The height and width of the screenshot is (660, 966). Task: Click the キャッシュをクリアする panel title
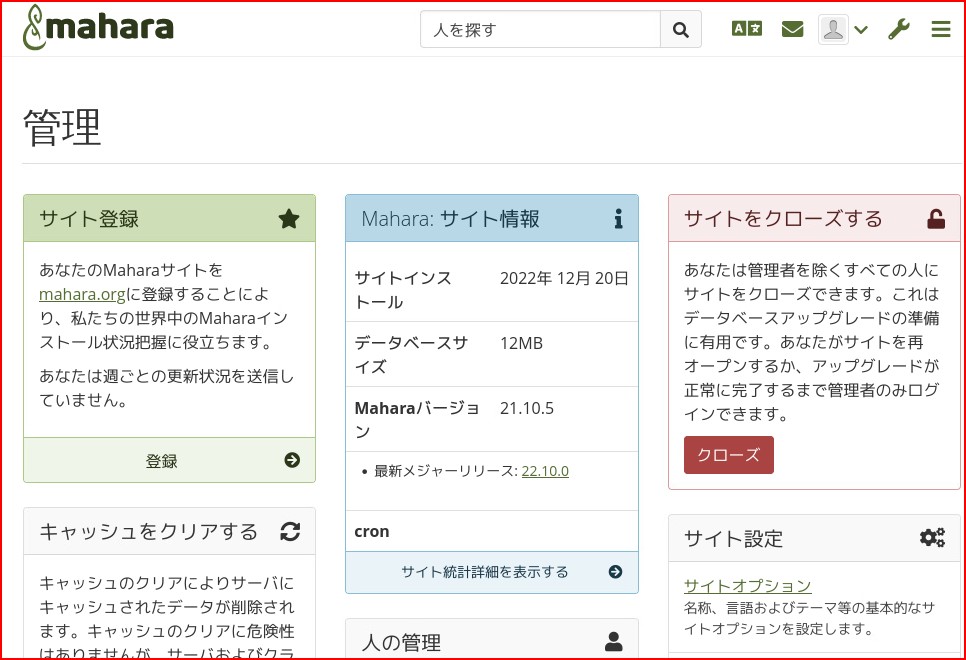tap(148, 531)
